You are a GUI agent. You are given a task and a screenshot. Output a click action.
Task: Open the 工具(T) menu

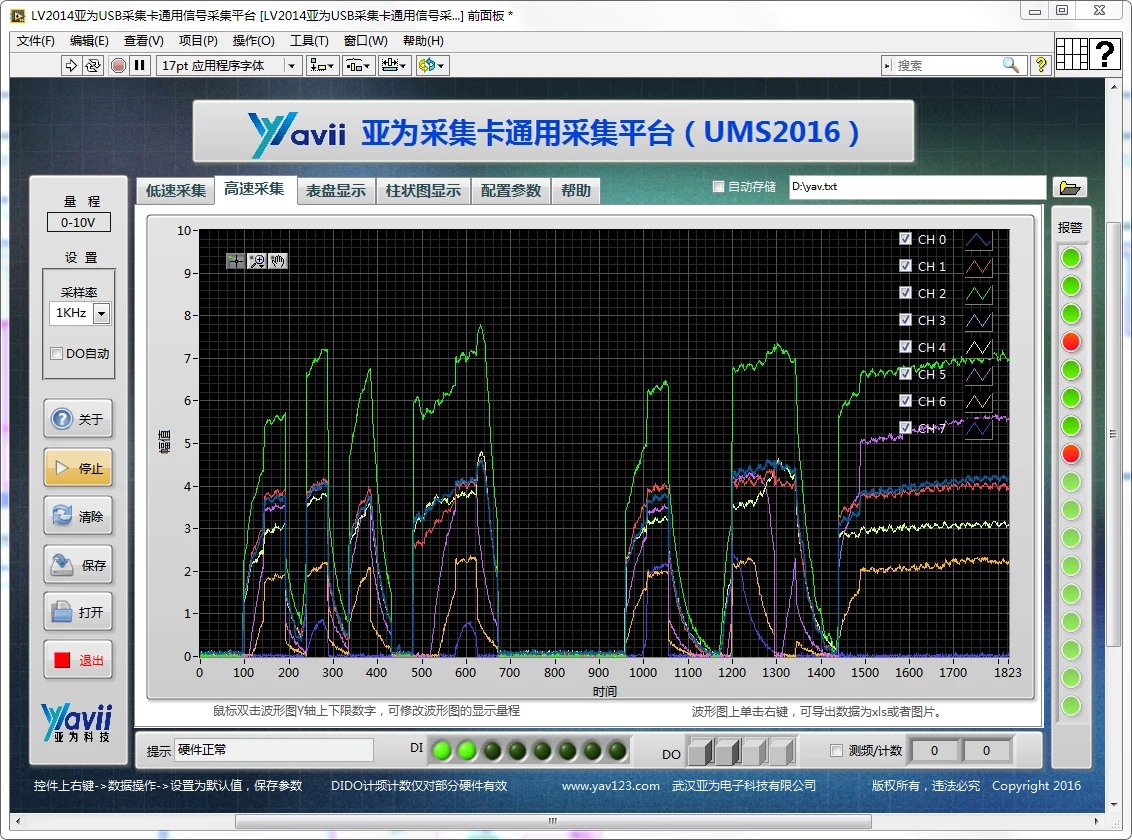(309, 41)
